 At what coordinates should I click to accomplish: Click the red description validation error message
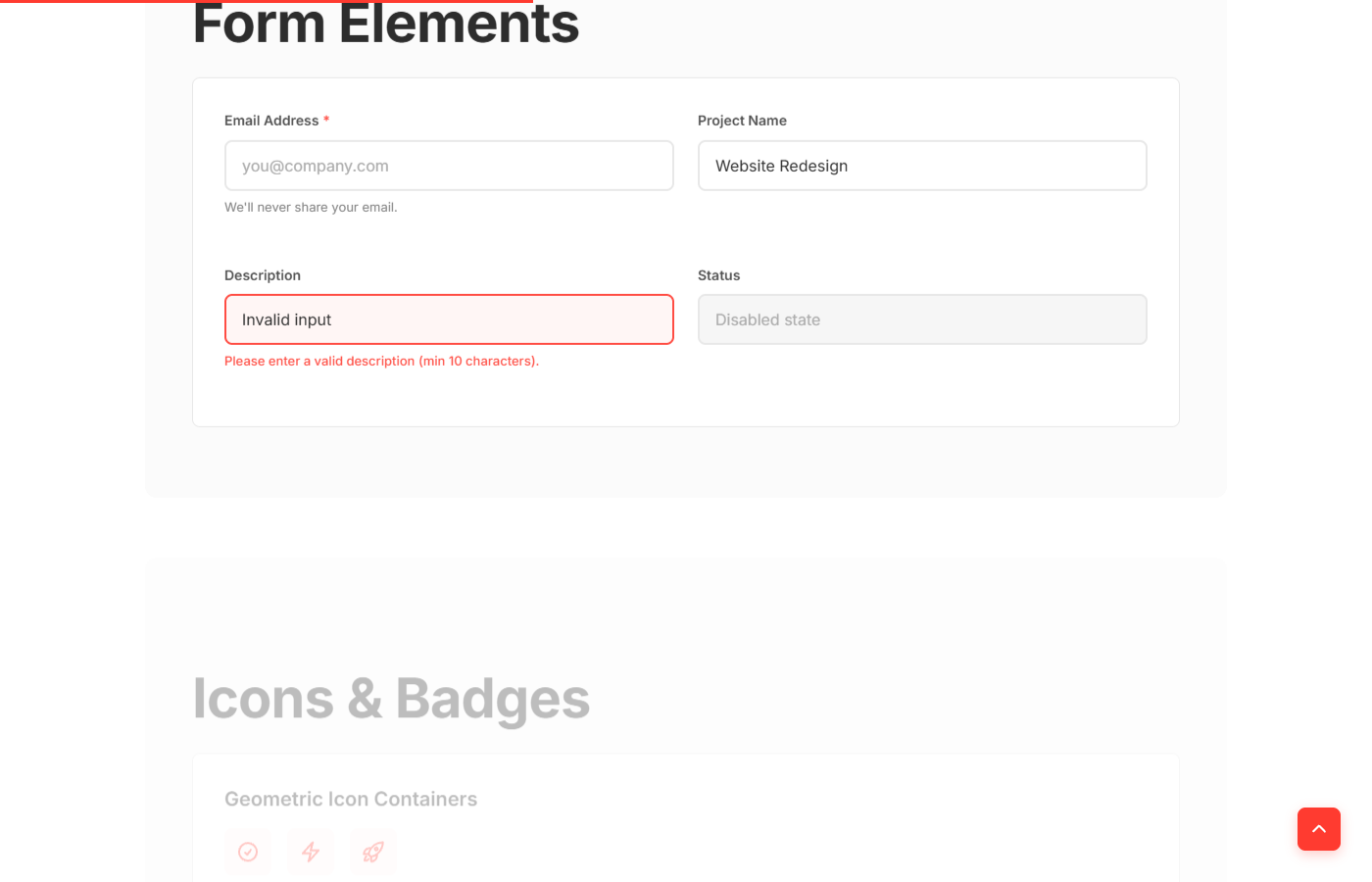pos(381,362)
